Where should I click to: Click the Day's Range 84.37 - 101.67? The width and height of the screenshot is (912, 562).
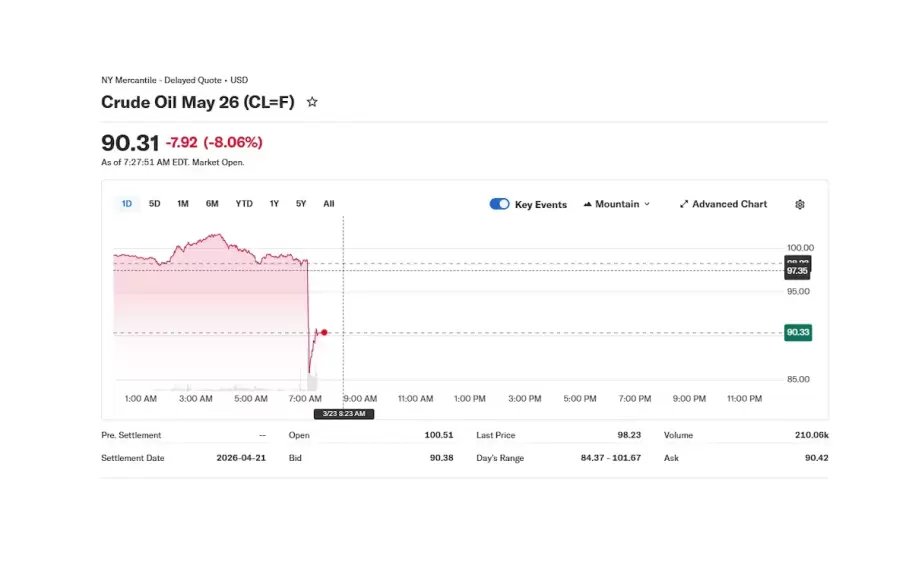tap(611, 458)
